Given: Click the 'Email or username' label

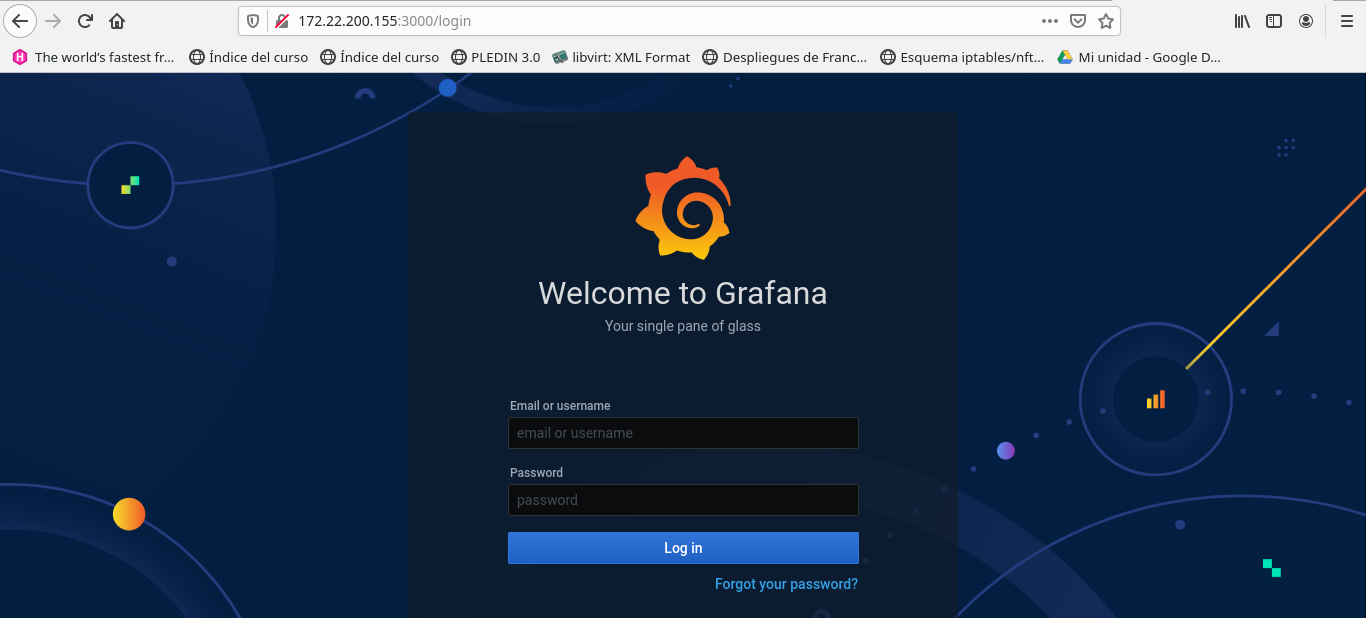Looking at the screenshot, I should [x=560, y=406].
